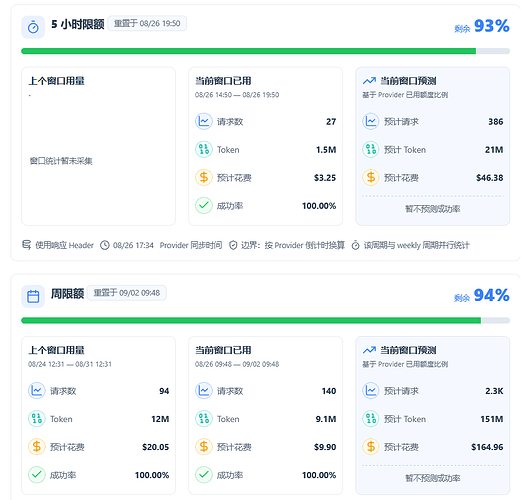Click 窗口统计暂未采集 message
This screenshot has height=500, width=521.
pos(61,161)
